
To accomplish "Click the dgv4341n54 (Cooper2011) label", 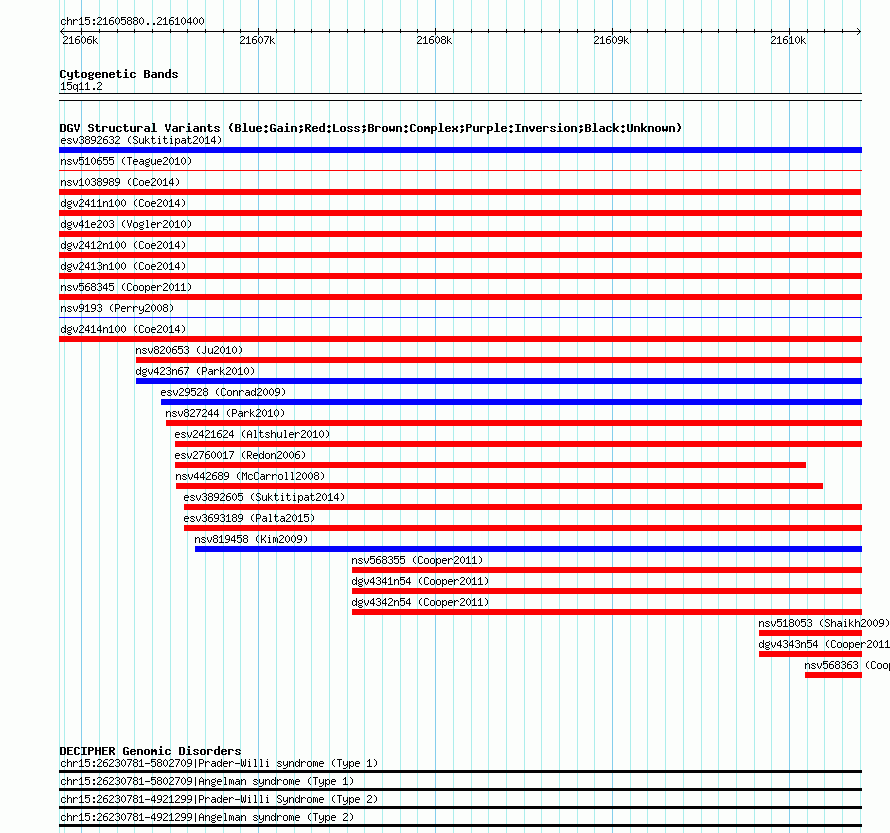I will 420,581.
